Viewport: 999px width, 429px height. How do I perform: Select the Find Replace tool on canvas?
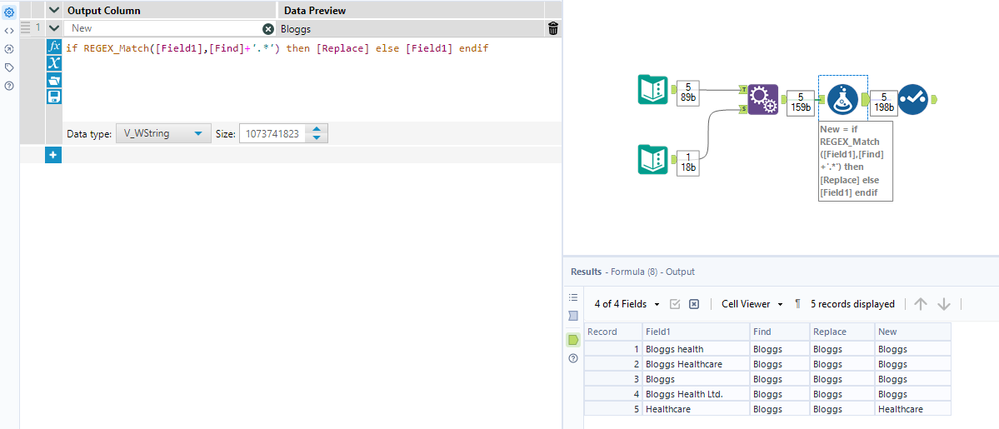[763, 99]
